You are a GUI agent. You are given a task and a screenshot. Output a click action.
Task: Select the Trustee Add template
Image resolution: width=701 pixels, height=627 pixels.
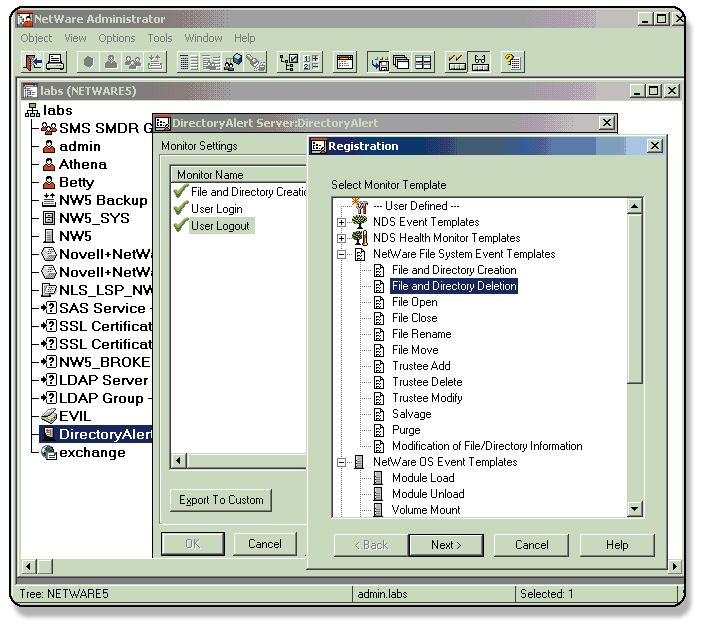coord(421,366)
